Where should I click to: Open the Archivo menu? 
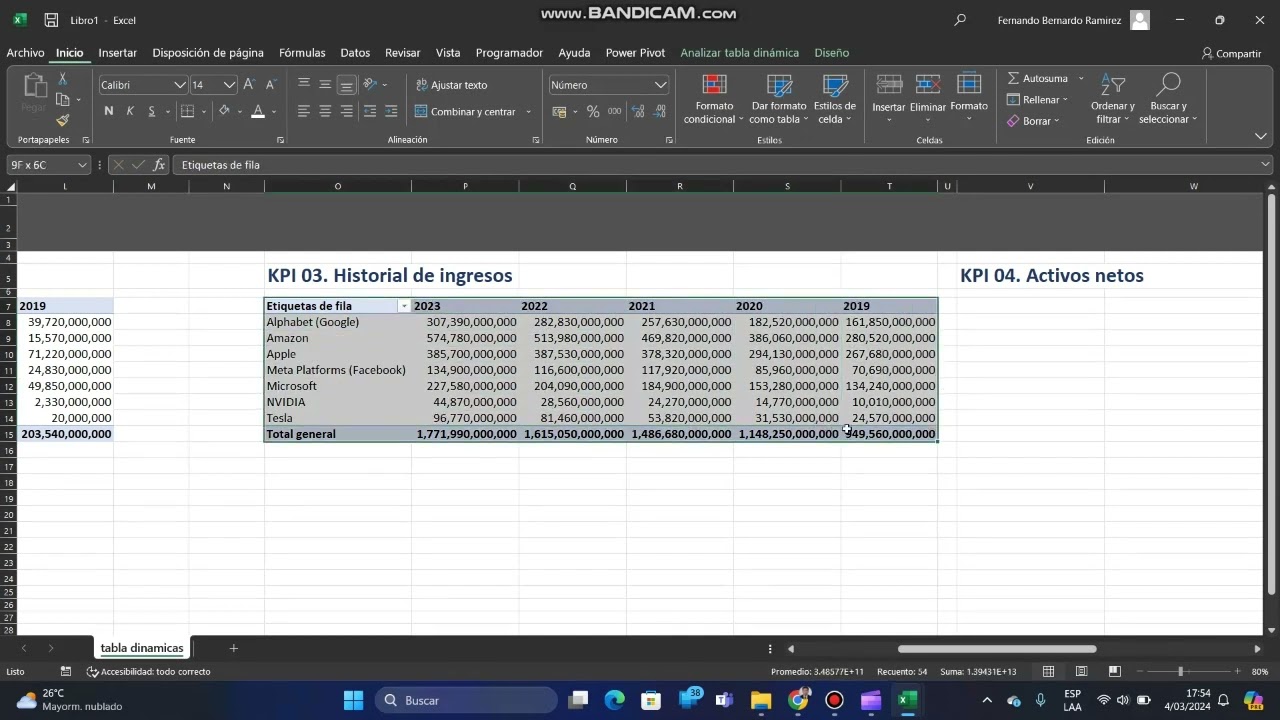tap(25, 53)
